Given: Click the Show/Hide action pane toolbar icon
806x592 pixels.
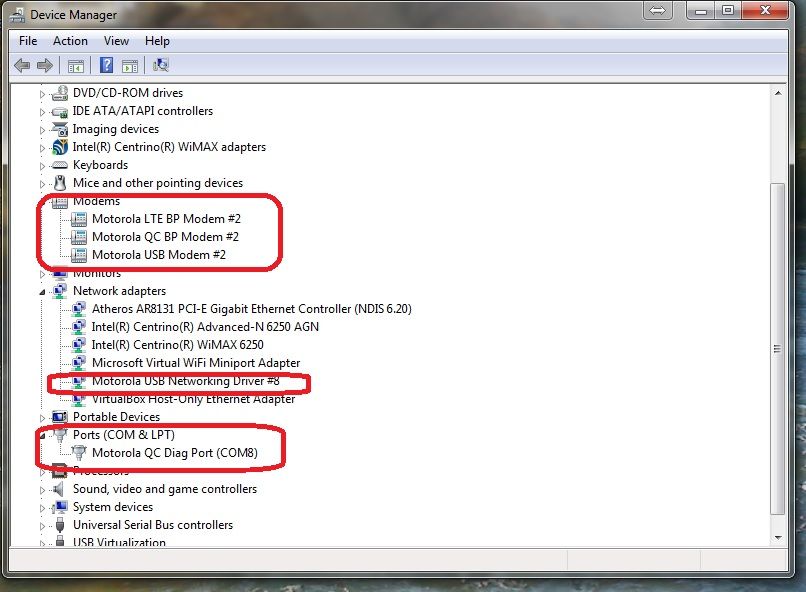Looking at the screenshot, I should coord(130,66).
